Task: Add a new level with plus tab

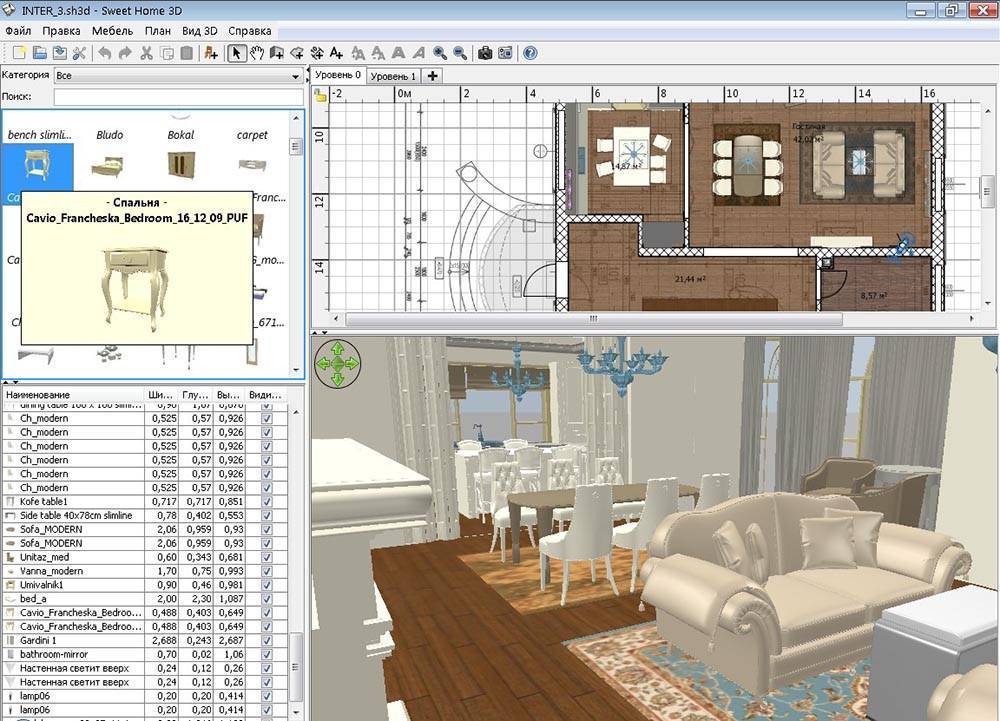Action: (x=432, y=76)
